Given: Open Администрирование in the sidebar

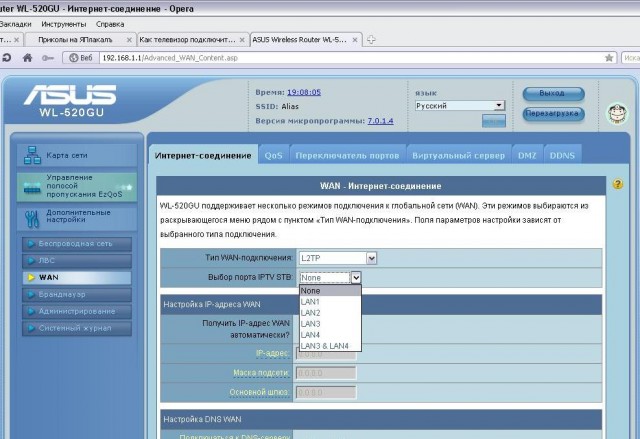Looking at the screenshot, I should [x=77, y=311].
